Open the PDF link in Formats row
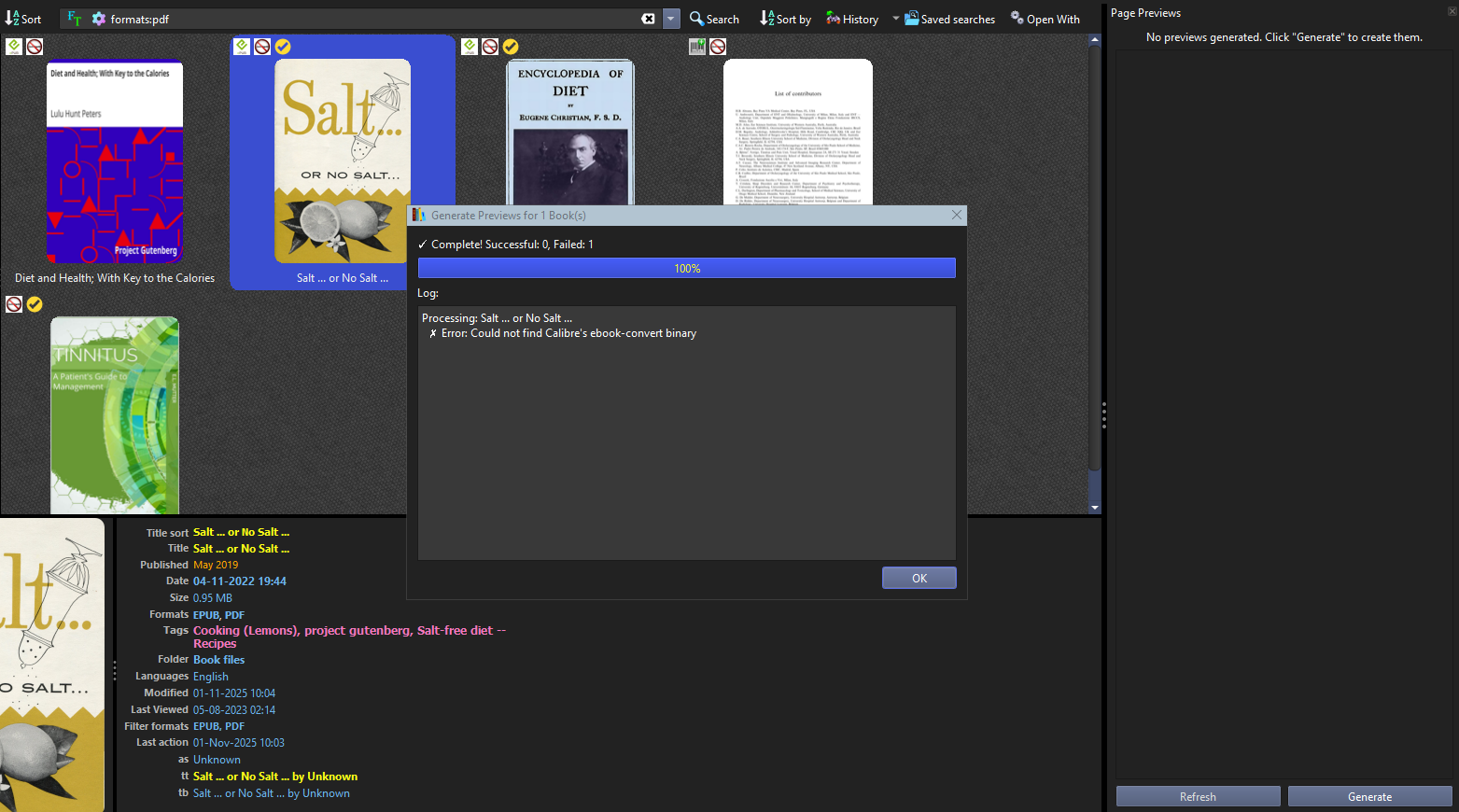The image size is (1459, 812). 234,615
